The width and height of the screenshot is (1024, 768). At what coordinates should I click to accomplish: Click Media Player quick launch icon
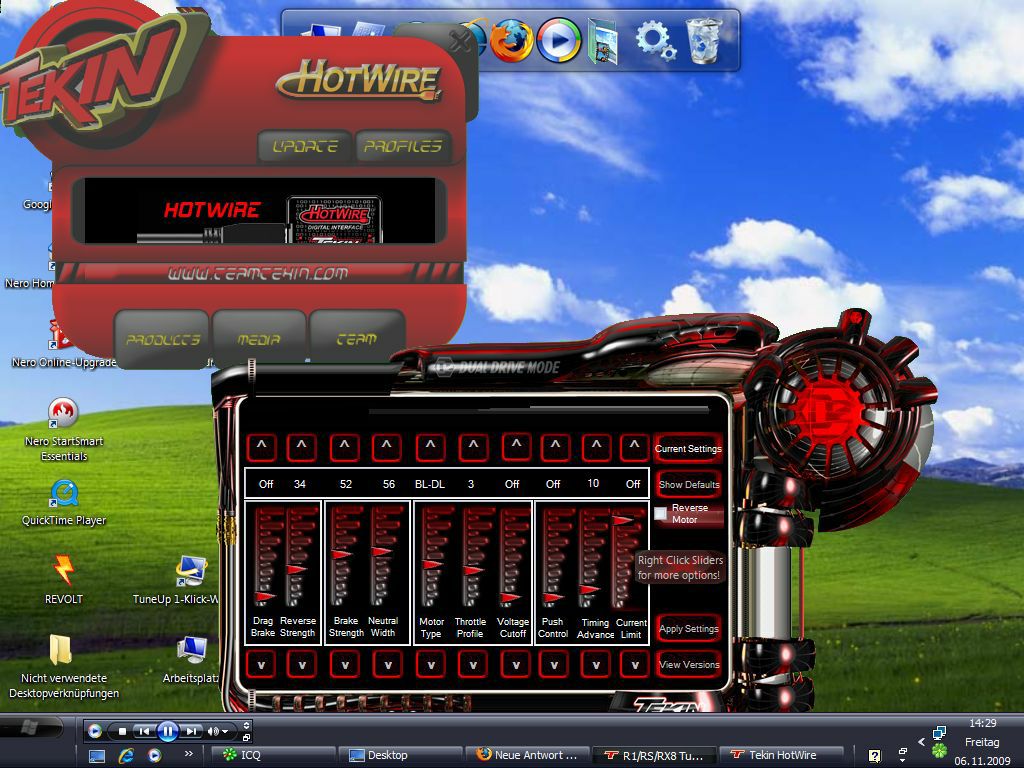tap(155, 756)
